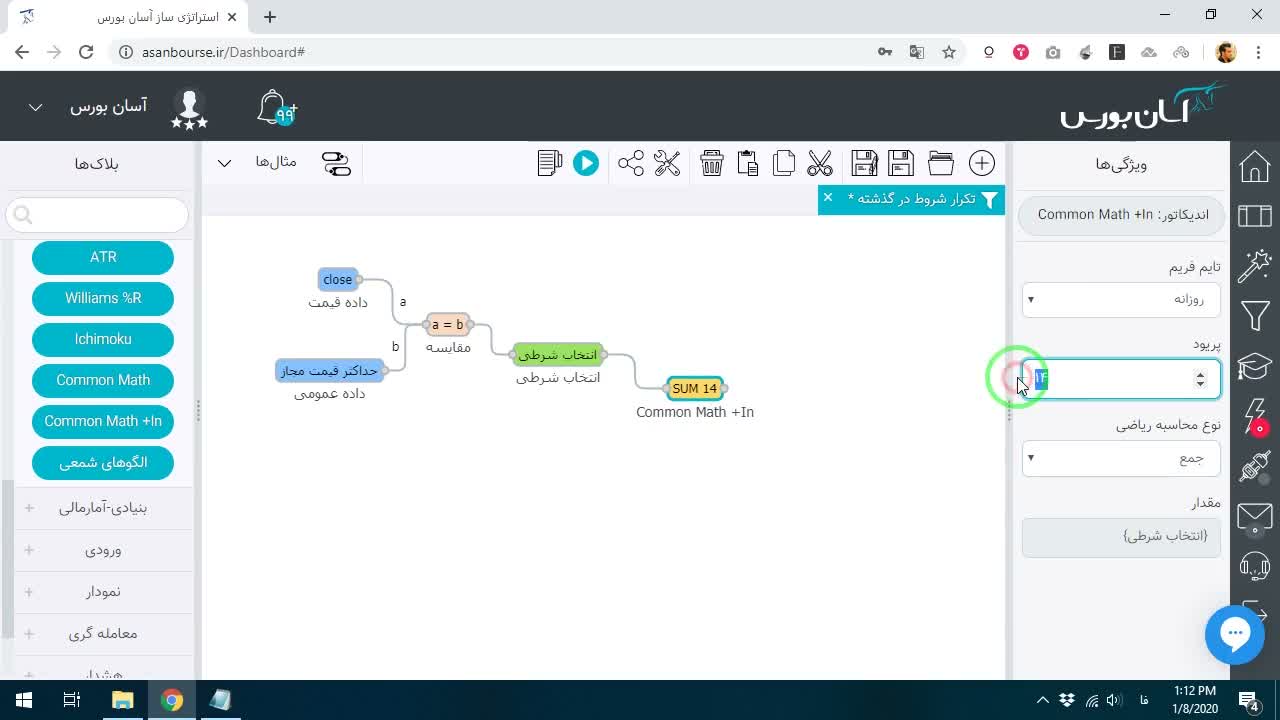Open the نوع محاسبه ریاضی dropdown
The width and height of the screenshot is (1280, 720).
1121,458
